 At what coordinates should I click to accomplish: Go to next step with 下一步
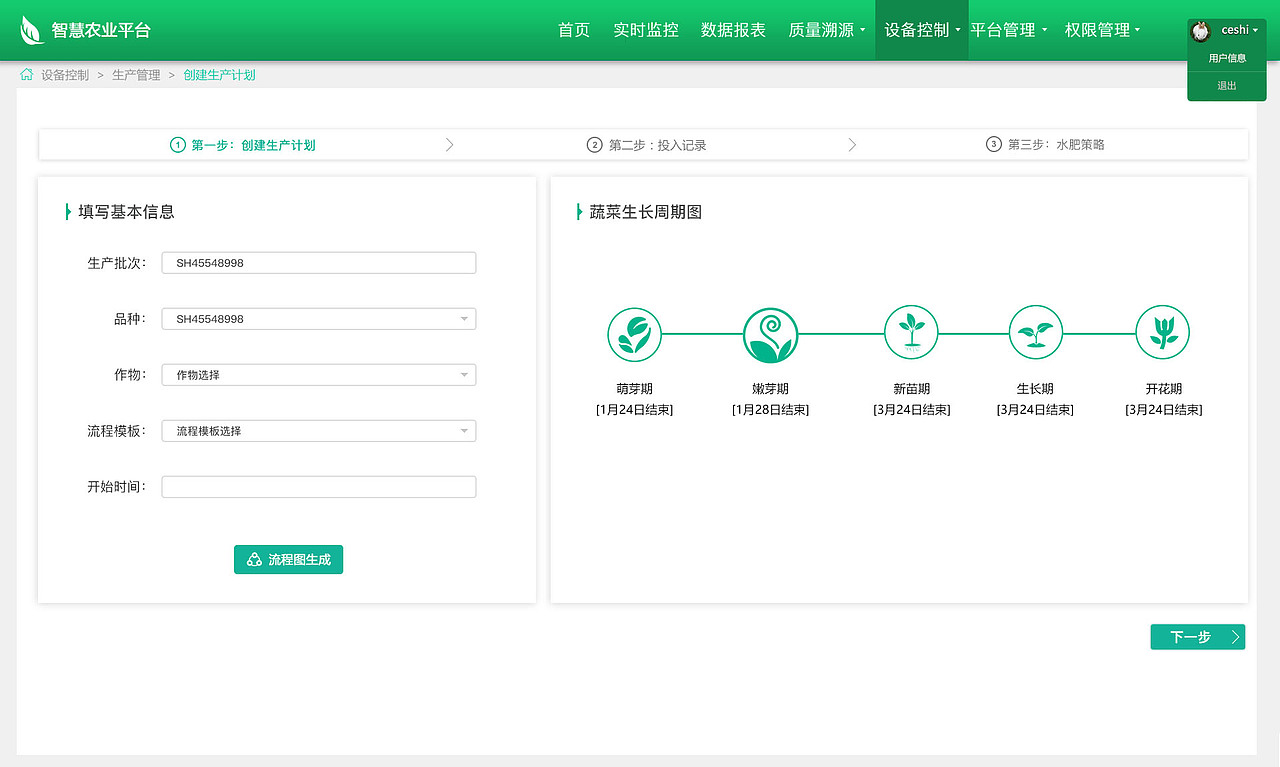[1198, 637]
